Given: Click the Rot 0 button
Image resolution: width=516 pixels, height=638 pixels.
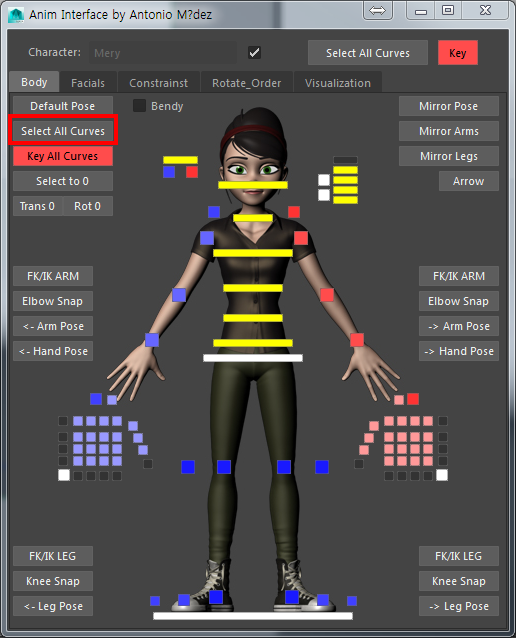Looking at the screenshot, I should (x=87, y=206).
